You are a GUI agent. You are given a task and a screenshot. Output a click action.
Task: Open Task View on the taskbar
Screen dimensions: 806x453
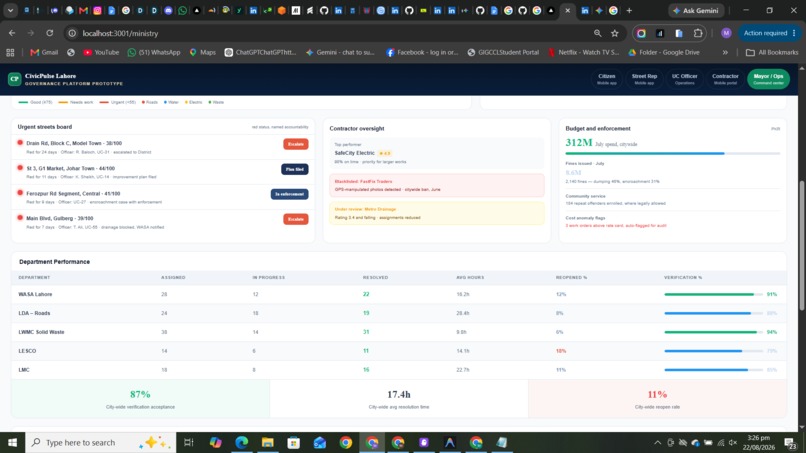pyautogui.click(x=189, y=442)
